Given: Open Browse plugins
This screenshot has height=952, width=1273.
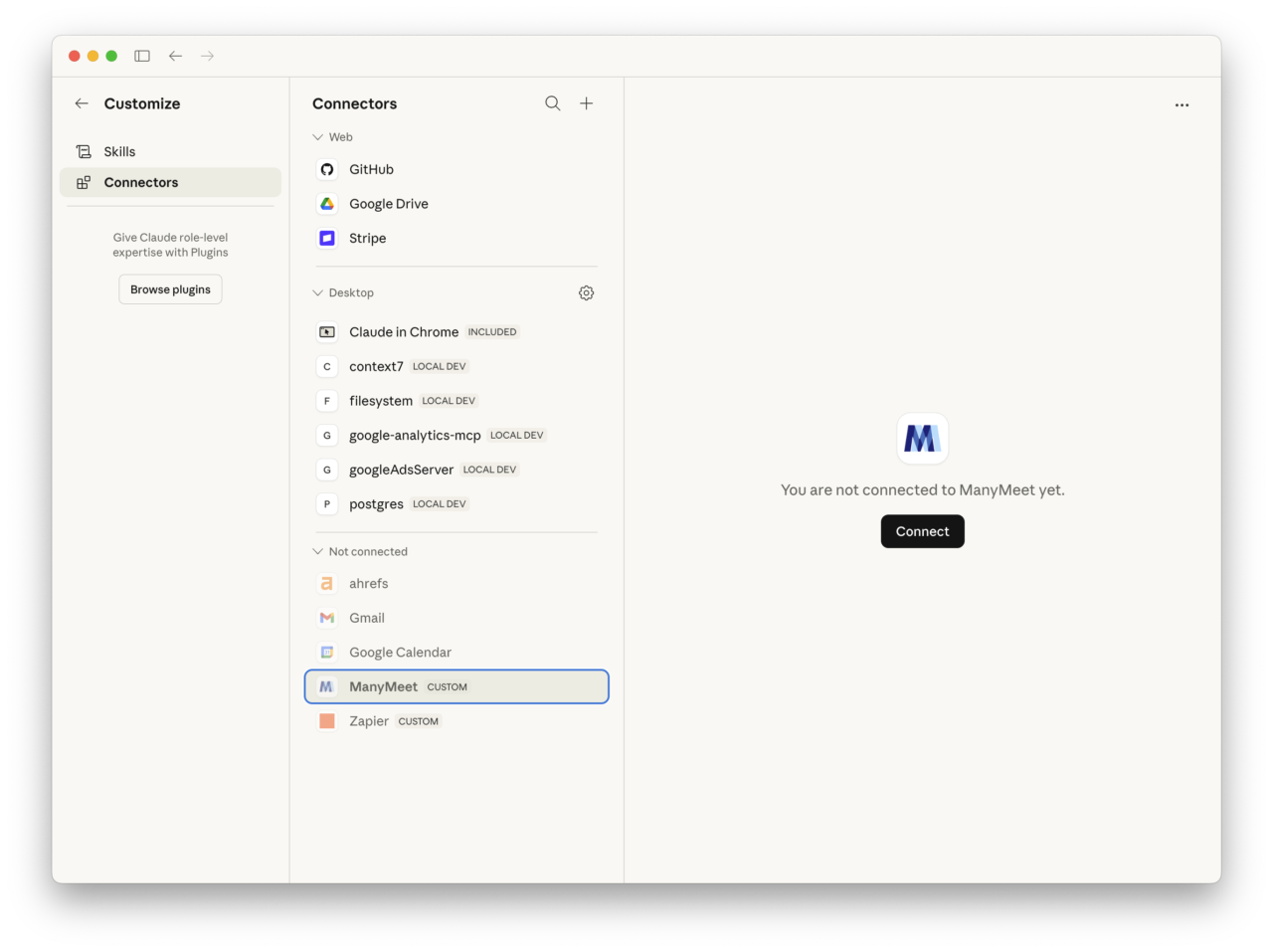Looking at the screenshot, I should (x=170, y=288).
